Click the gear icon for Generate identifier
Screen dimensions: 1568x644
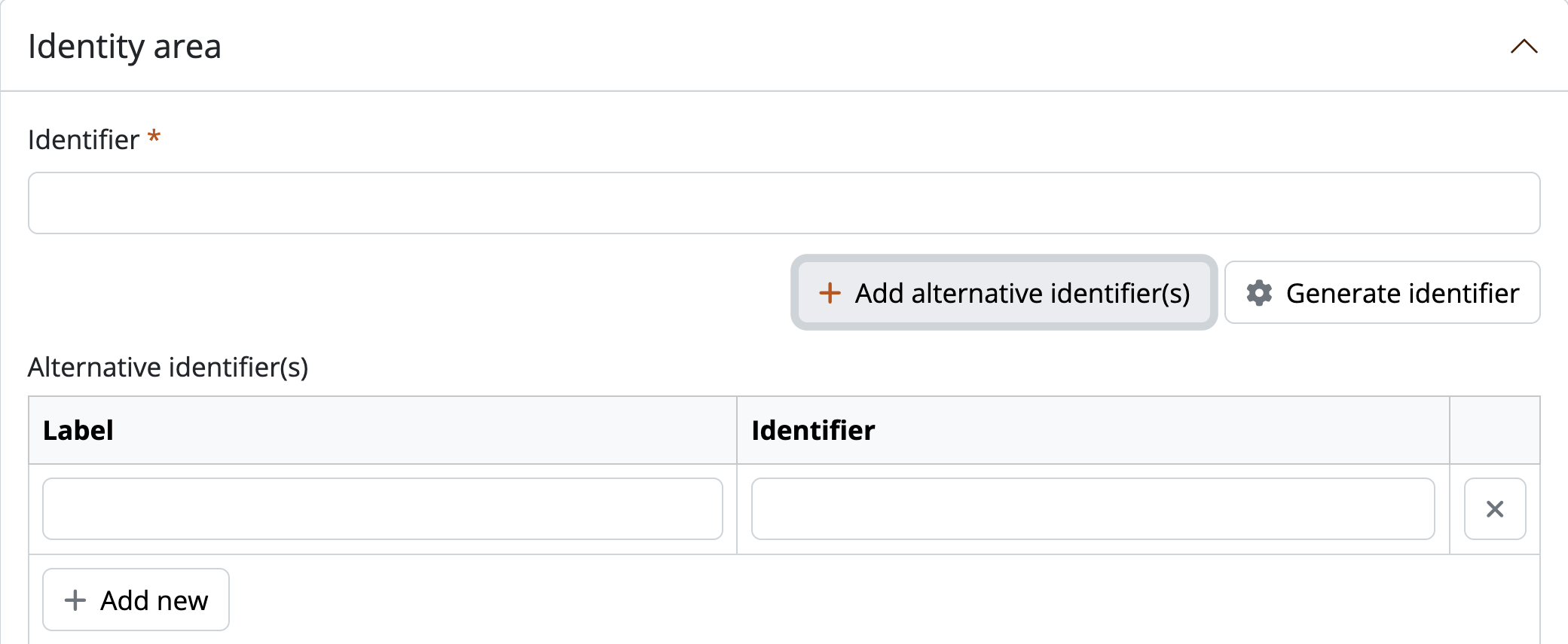click(x=1259, y=293)
